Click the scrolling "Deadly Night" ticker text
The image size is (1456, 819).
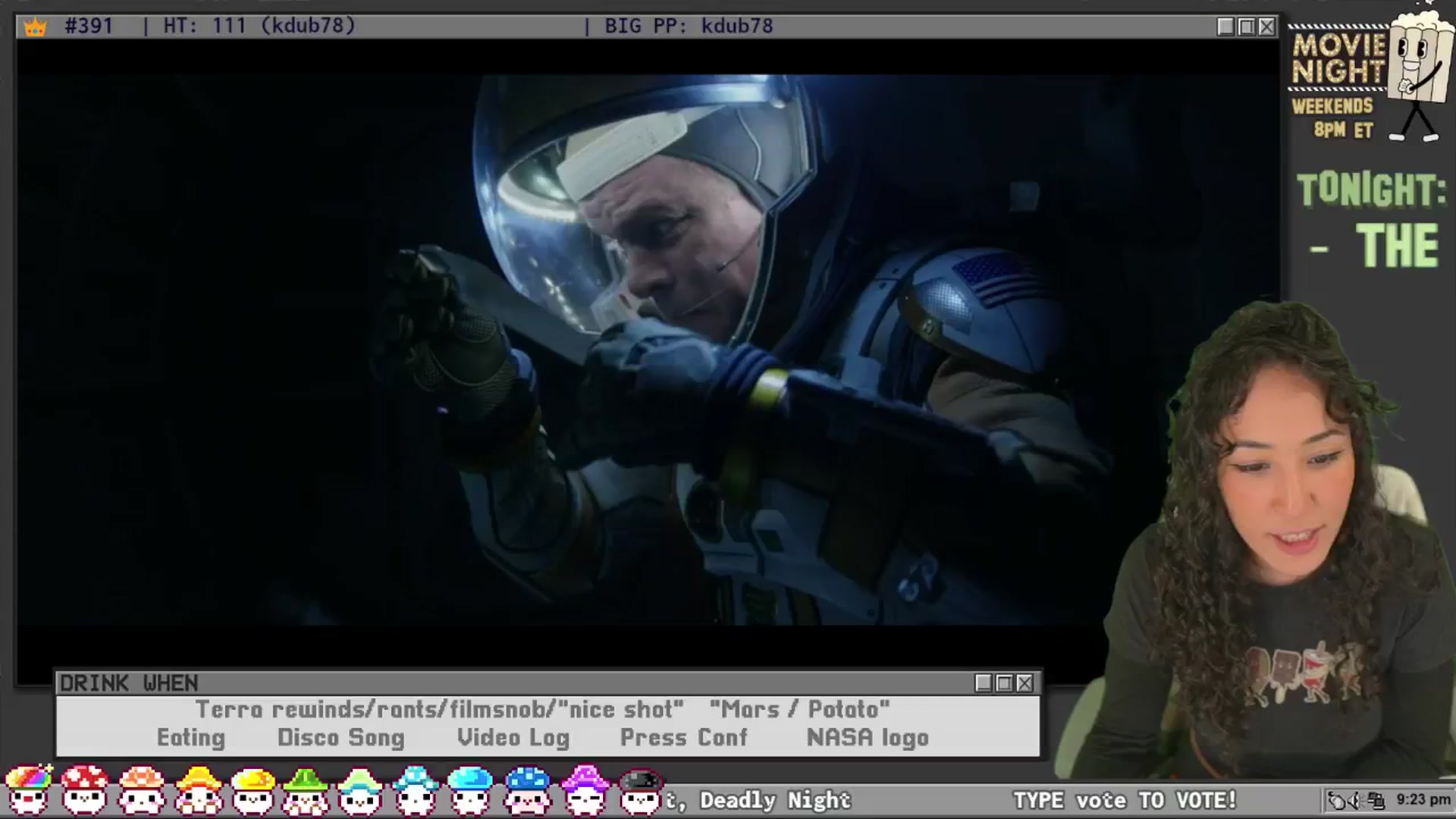pyautogui.click(x=775, y=800)
